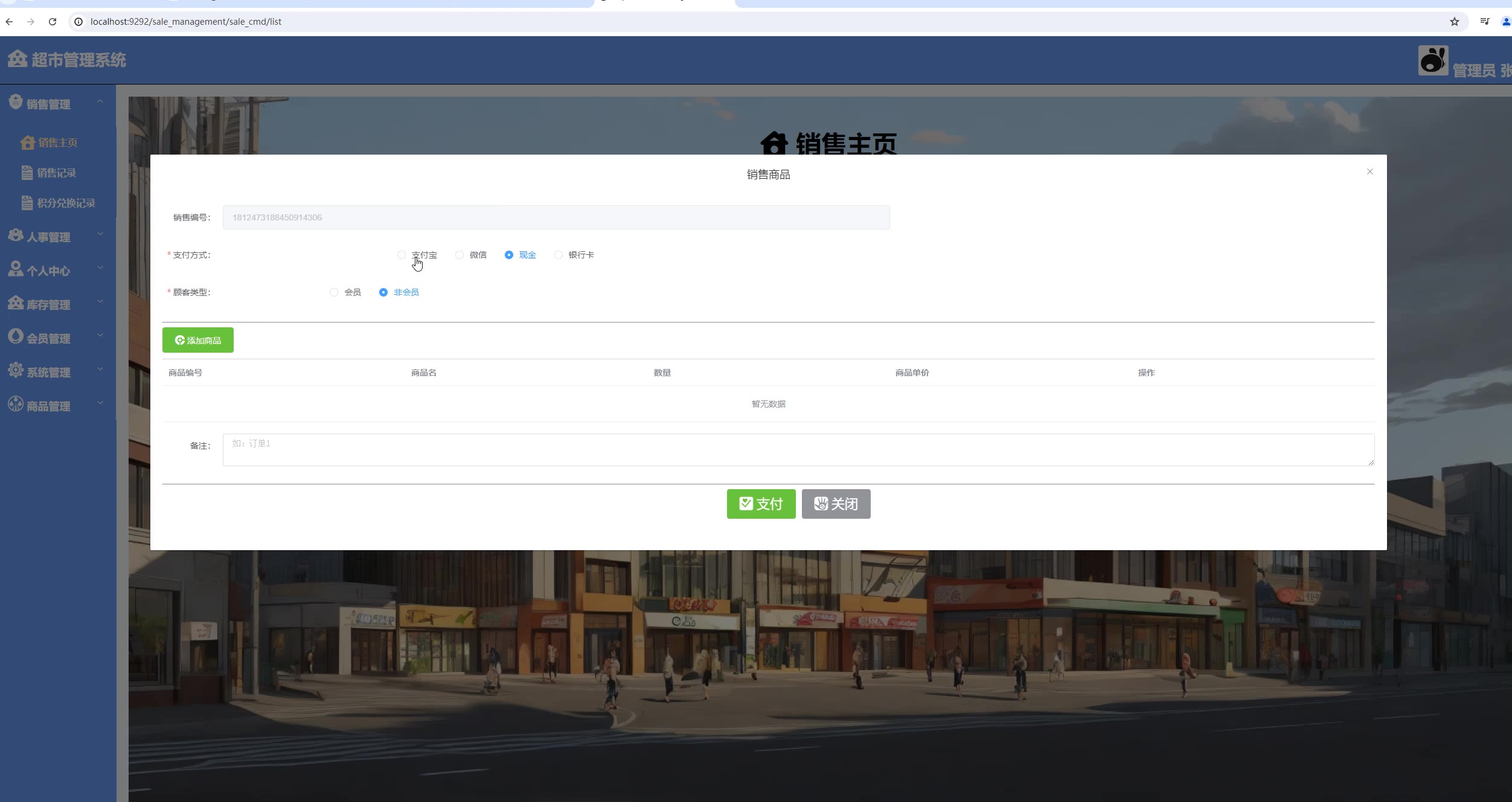The image size is (1512, 802).
Task: Open 销售记录 menu item
Action: tap(56, 173)
